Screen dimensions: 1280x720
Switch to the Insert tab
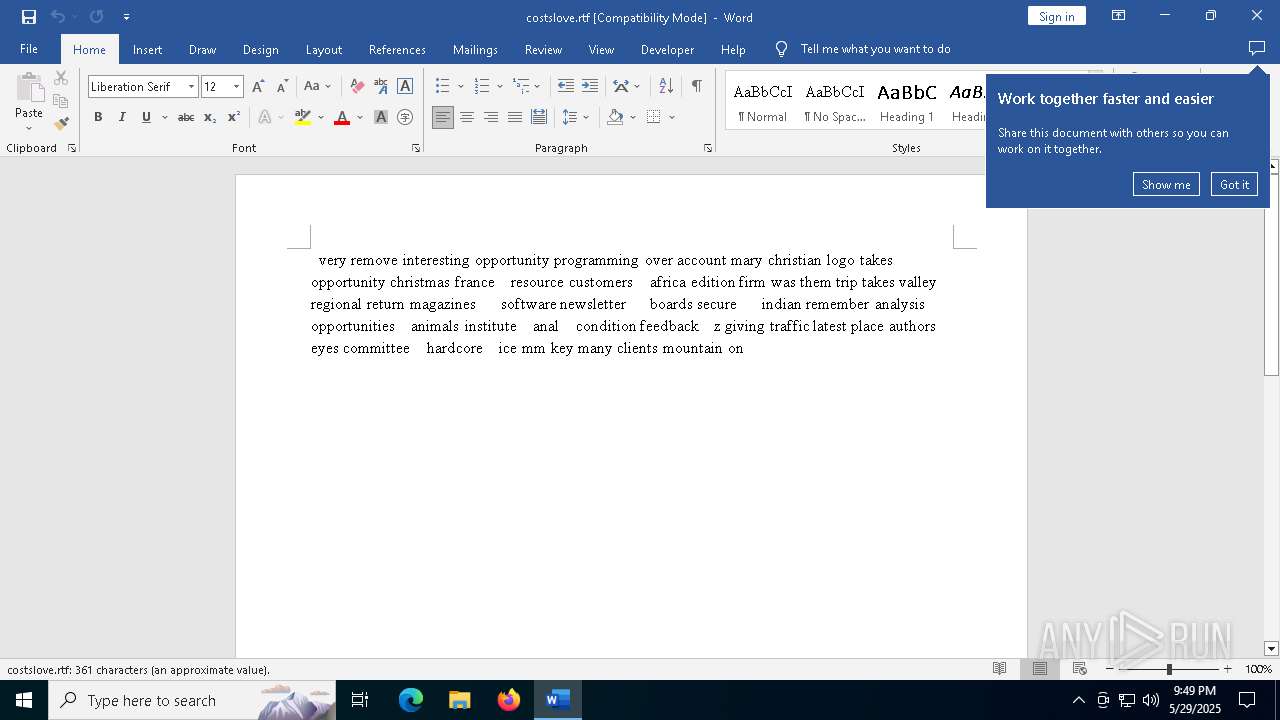pyautogui.click(x=147, y=49)
